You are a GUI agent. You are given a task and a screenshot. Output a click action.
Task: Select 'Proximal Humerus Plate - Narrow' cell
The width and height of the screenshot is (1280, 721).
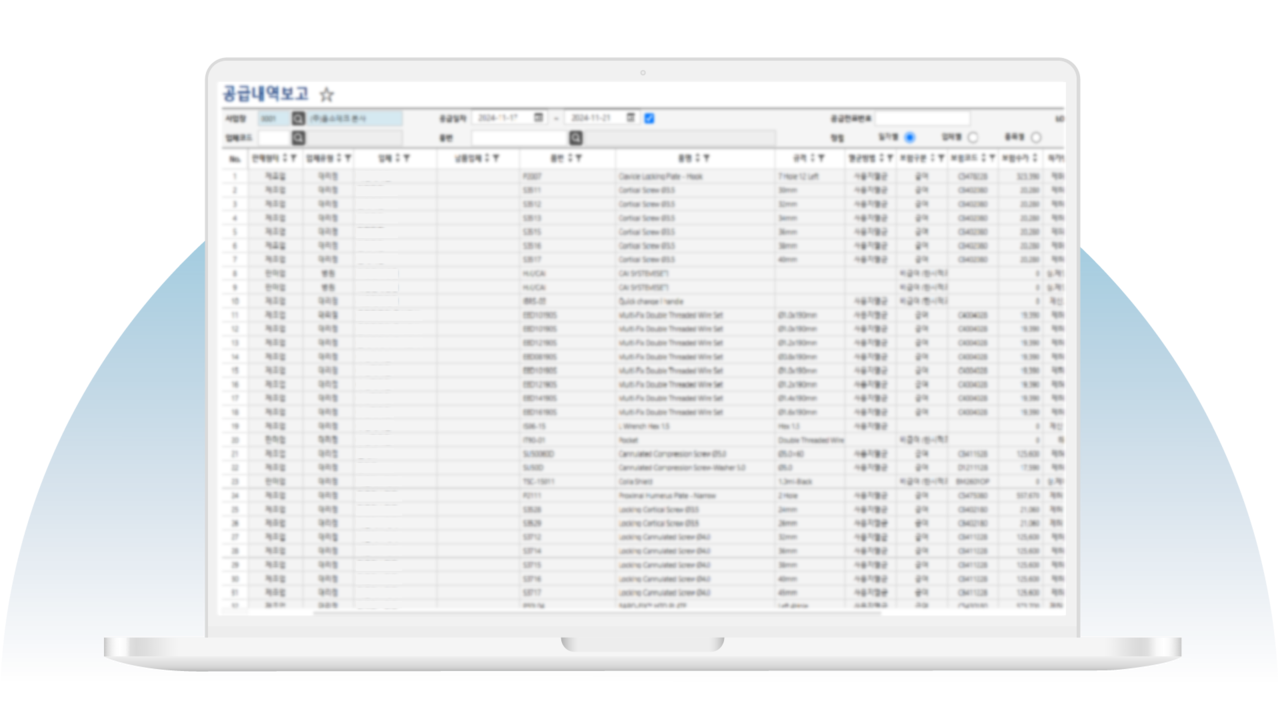click(x=695, y=495)
